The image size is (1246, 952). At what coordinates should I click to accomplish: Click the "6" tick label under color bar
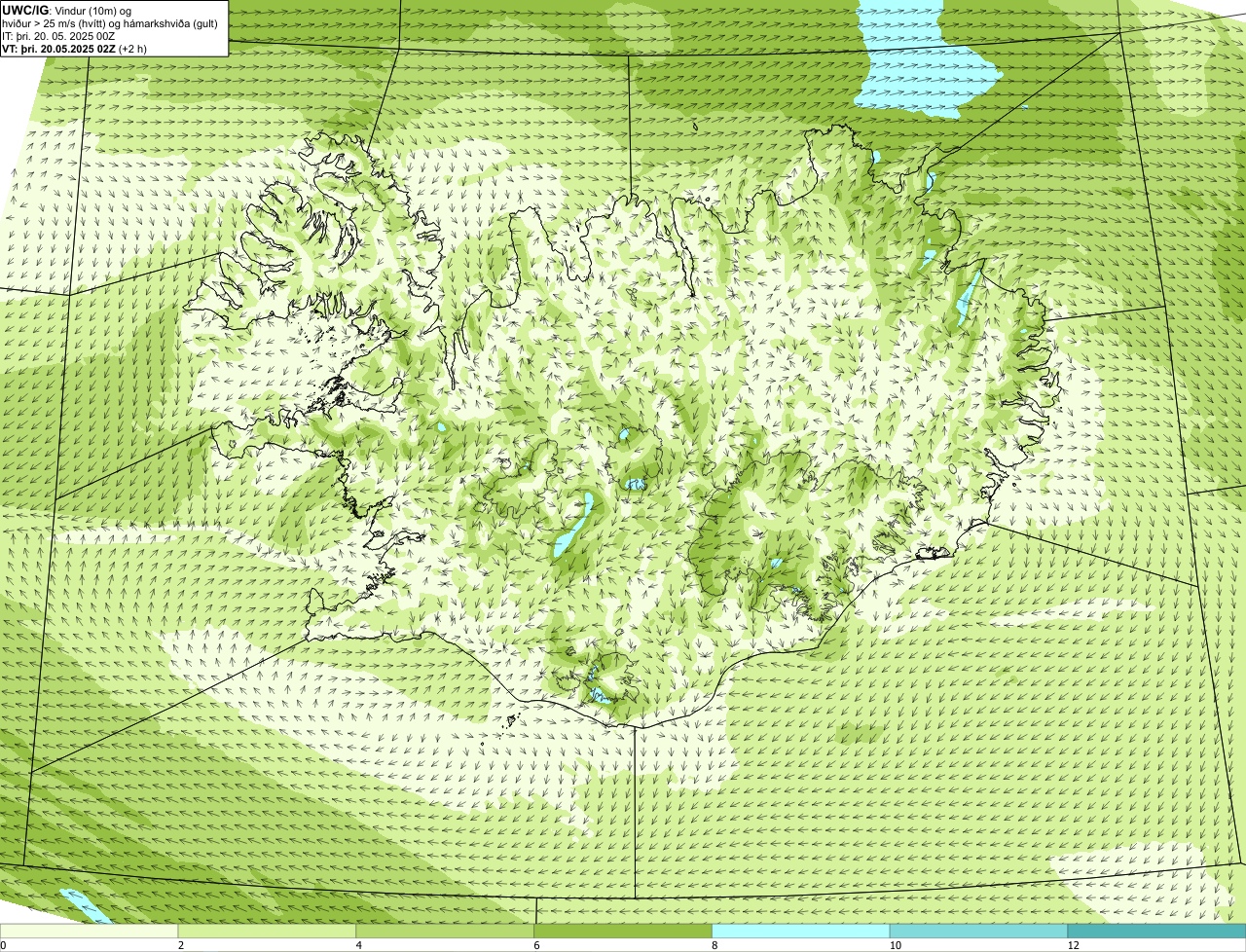click(x=536, y=945)
